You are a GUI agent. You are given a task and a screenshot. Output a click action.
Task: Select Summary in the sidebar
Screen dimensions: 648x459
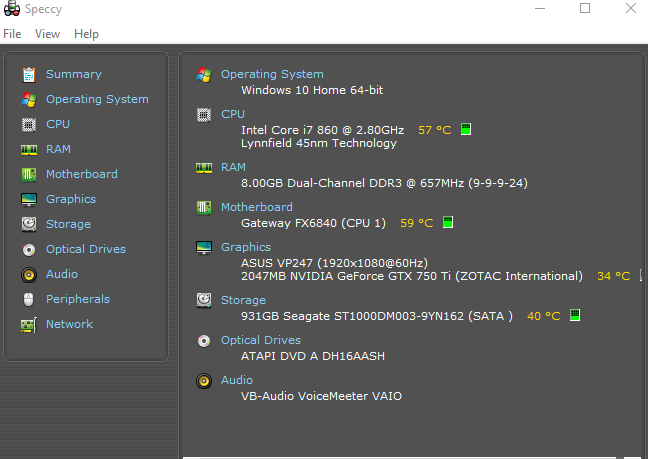(73, 74)
